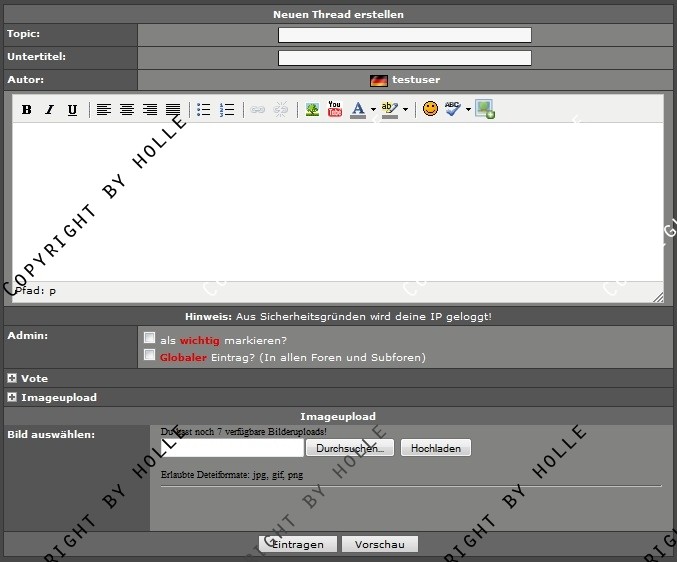Open the smiley emoticon picker
Screen dimensions: 677x562
[x=430, y=110]
